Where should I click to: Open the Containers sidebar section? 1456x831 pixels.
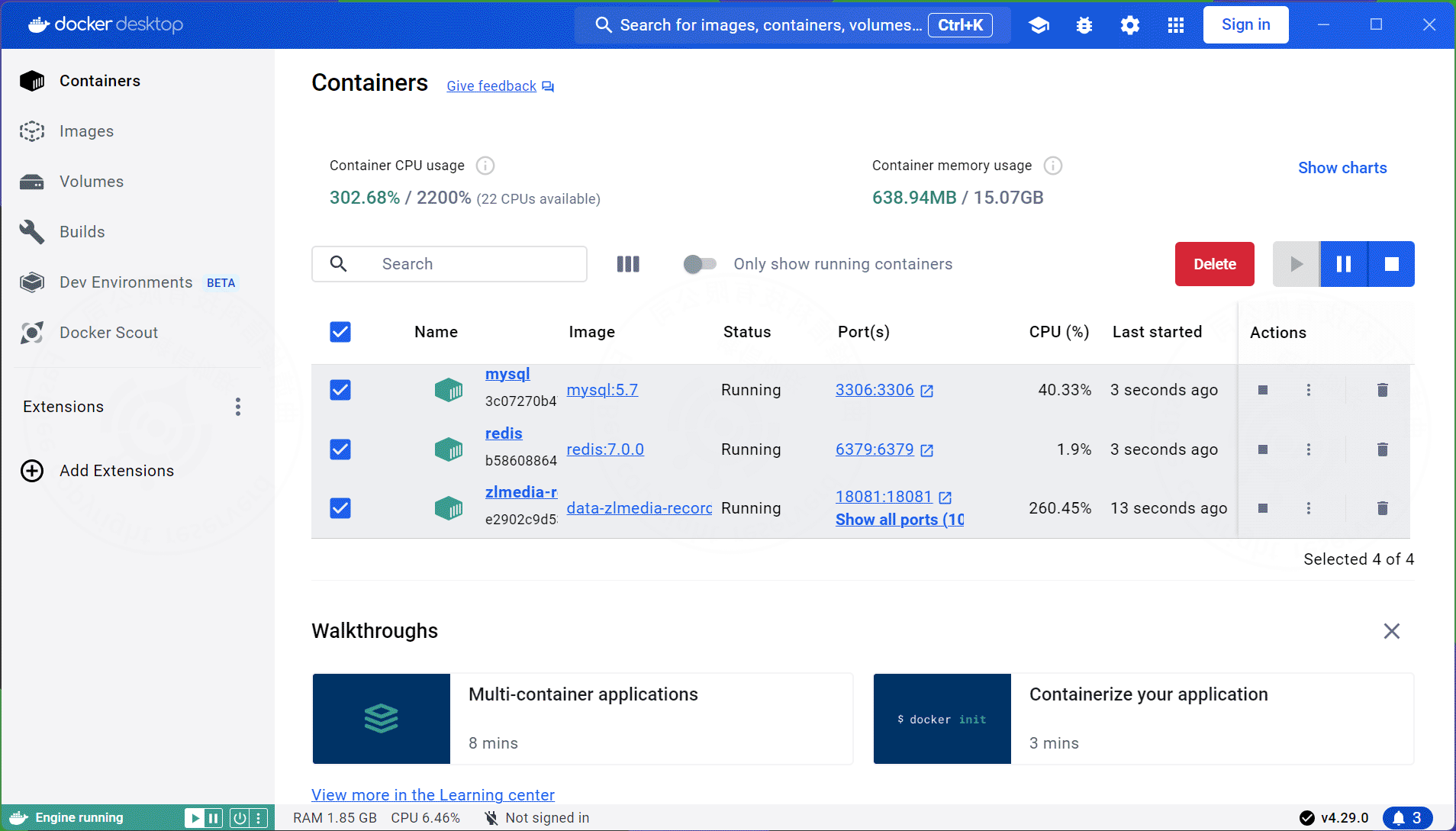point(138,81)
